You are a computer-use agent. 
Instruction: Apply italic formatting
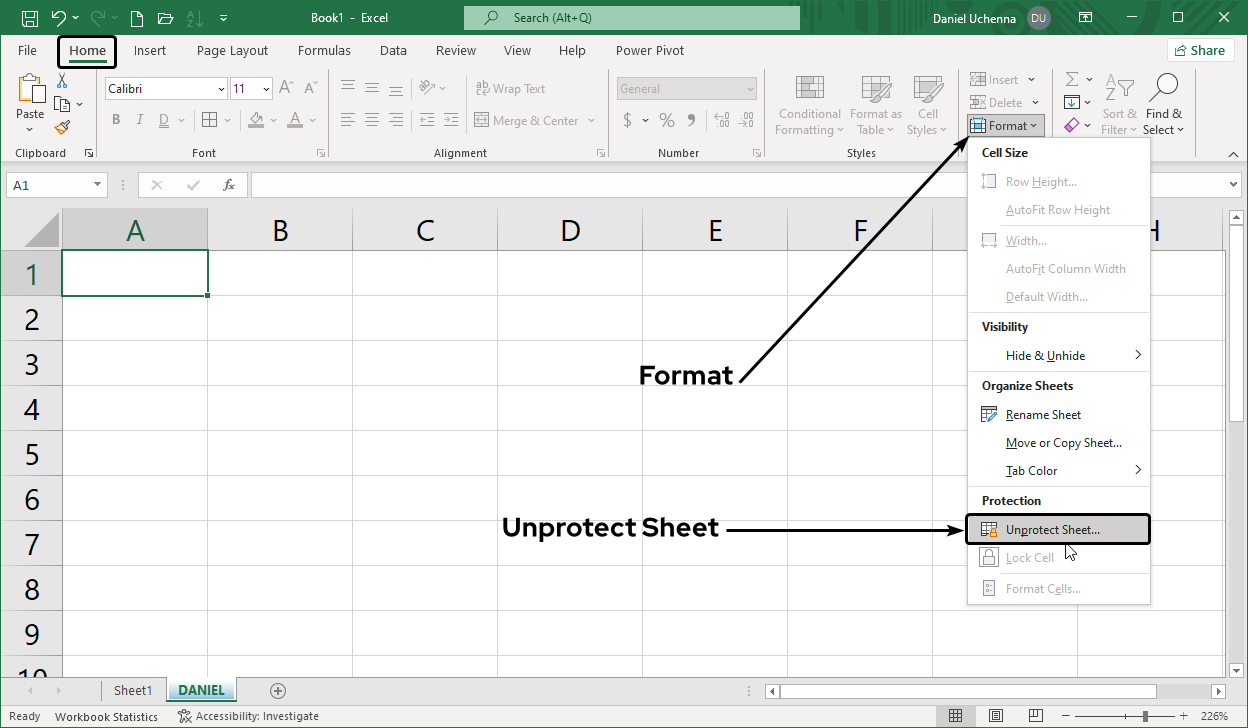click(x=139, y=119)
